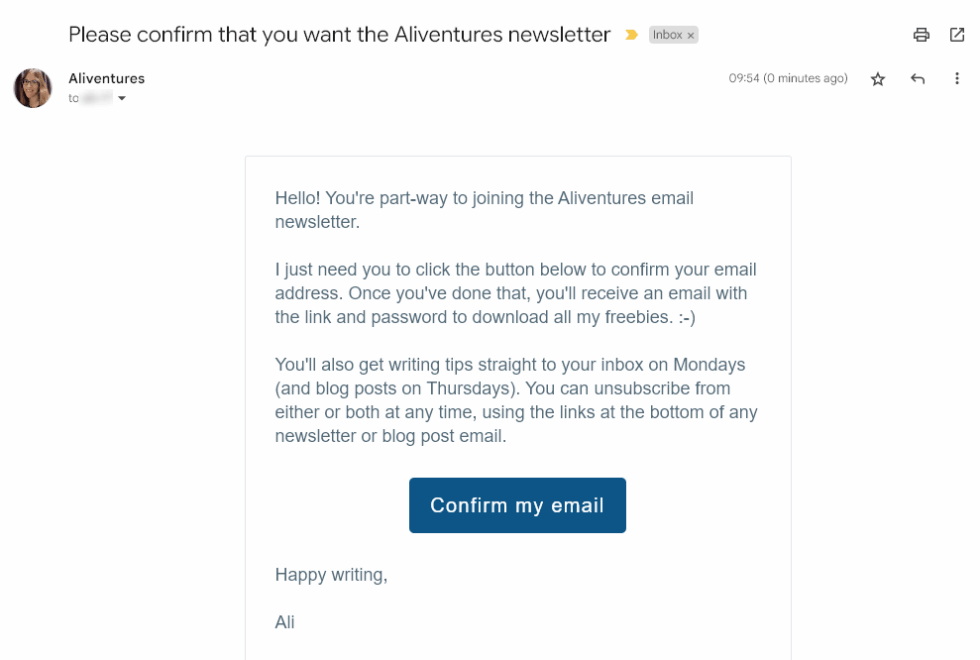Reply to Aliventures

click(917, 78)
